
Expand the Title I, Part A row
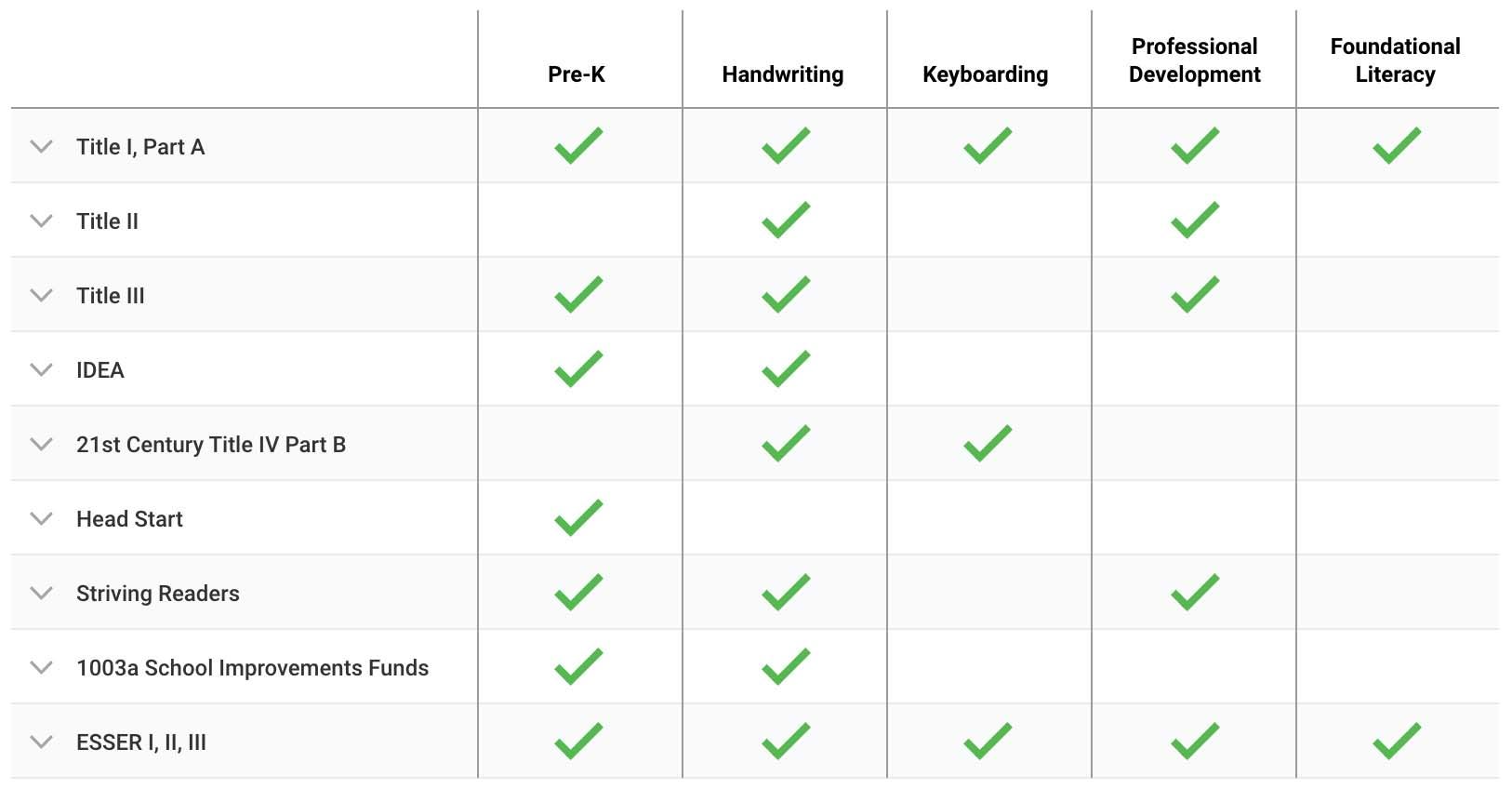[41, 146]
